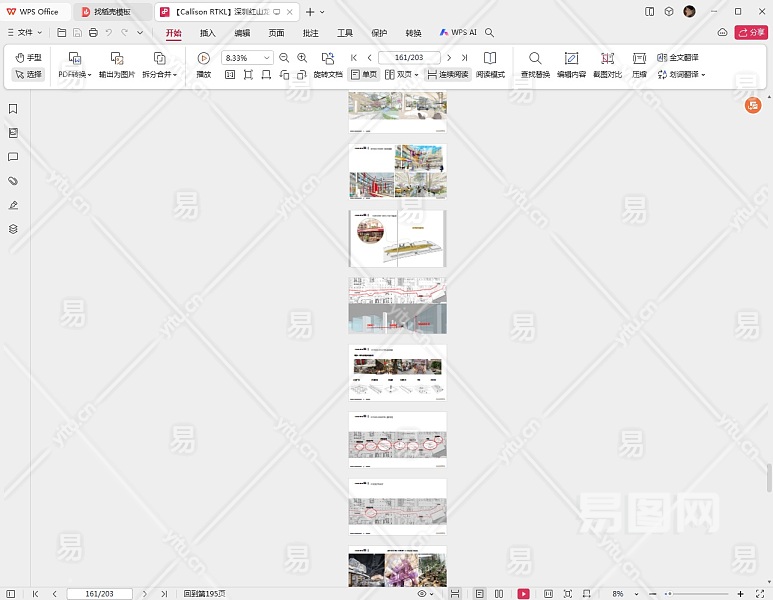Screen dimensions: 773x600
Task: Click the 分享 share button
Action: coord(751,33)
